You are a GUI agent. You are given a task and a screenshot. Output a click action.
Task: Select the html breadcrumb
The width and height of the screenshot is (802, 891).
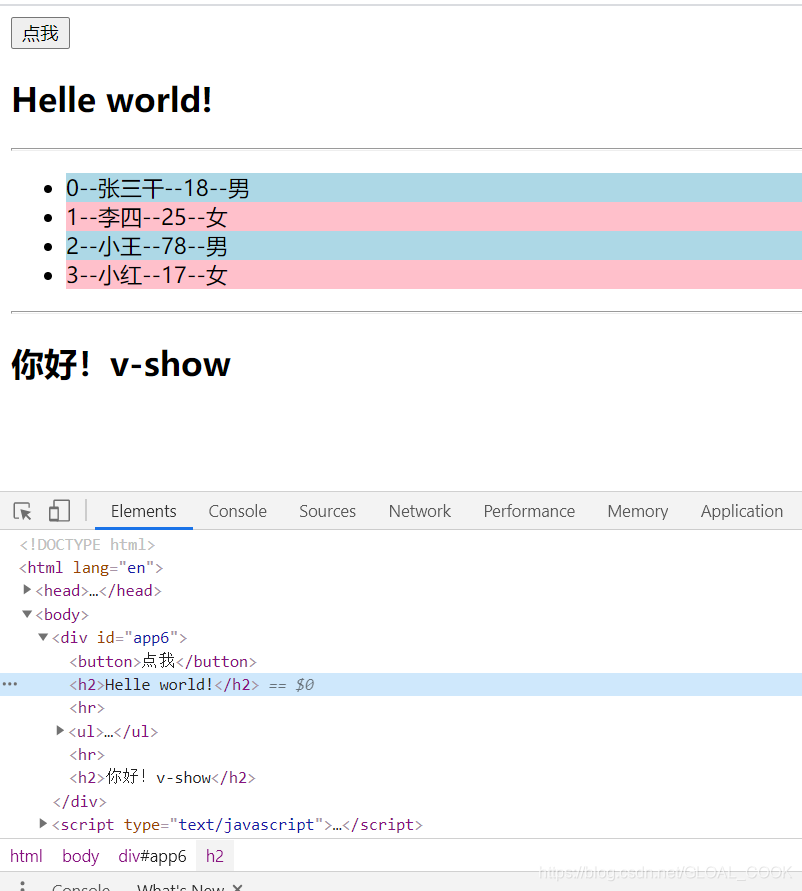(26, 856)
